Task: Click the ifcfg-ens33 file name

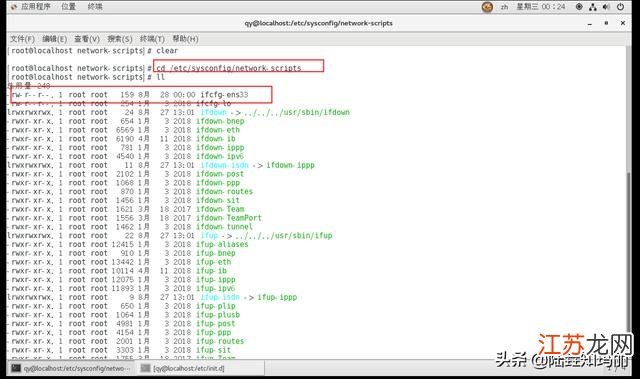Action: tap(224, 95)
